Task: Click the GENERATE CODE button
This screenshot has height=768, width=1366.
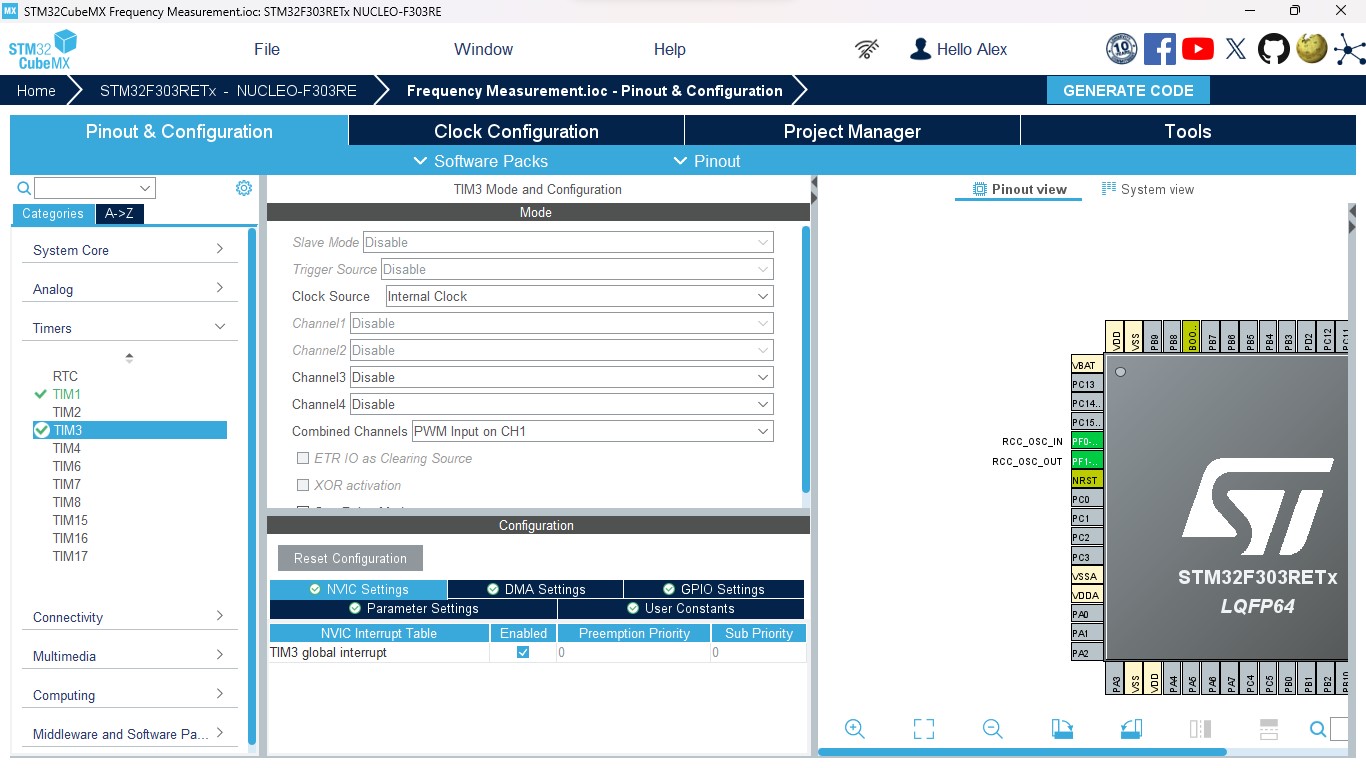Action: pos(1128,90)
